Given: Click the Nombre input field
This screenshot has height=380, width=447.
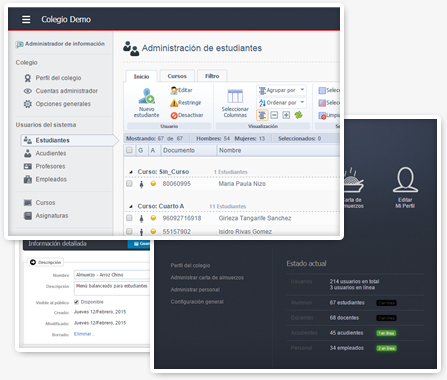Looking at the screenshot, I should 112,275.
